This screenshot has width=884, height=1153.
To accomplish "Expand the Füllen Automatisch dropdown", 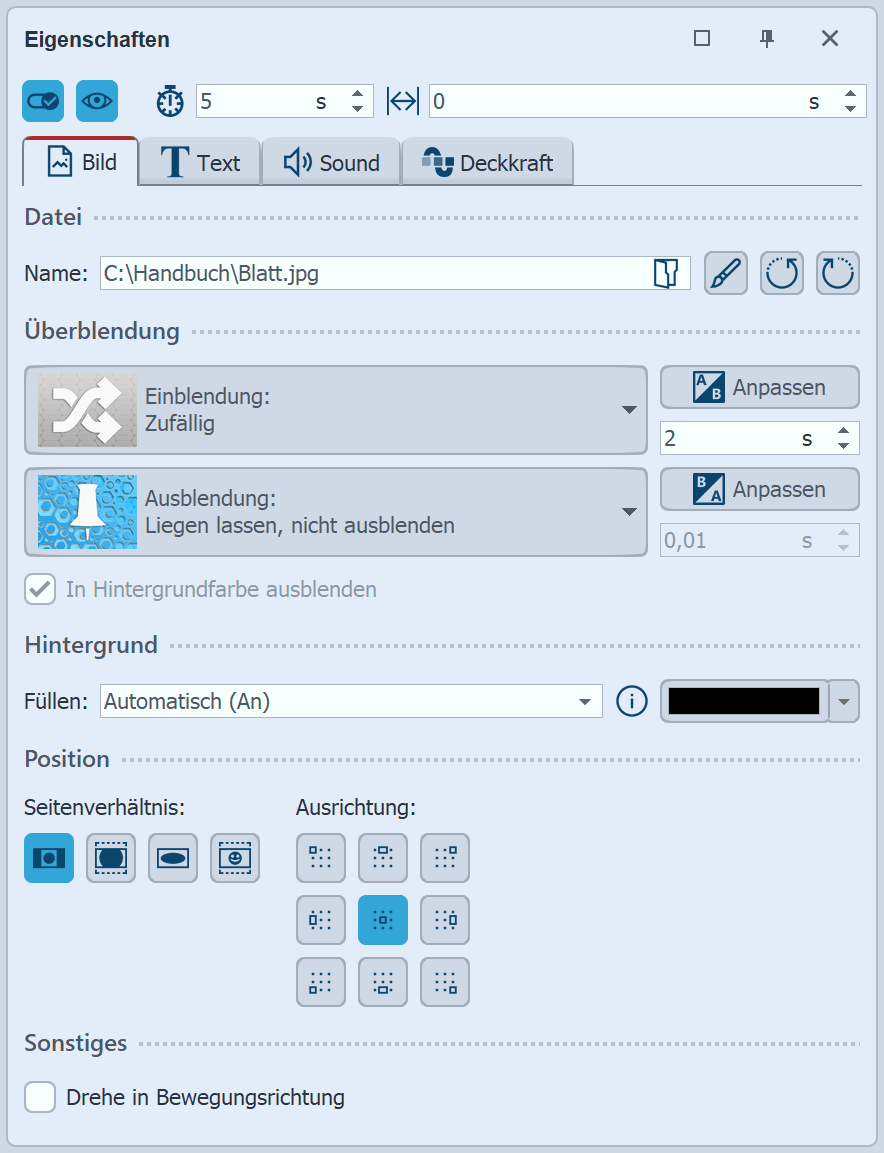I will tap(586, 701).
